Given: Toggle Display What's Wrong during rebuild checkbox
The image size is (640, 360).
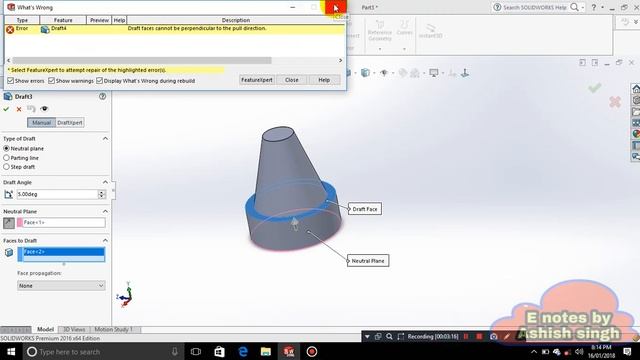Looking at the screenshot, I should pyautogui.click(x=100, y=81).
